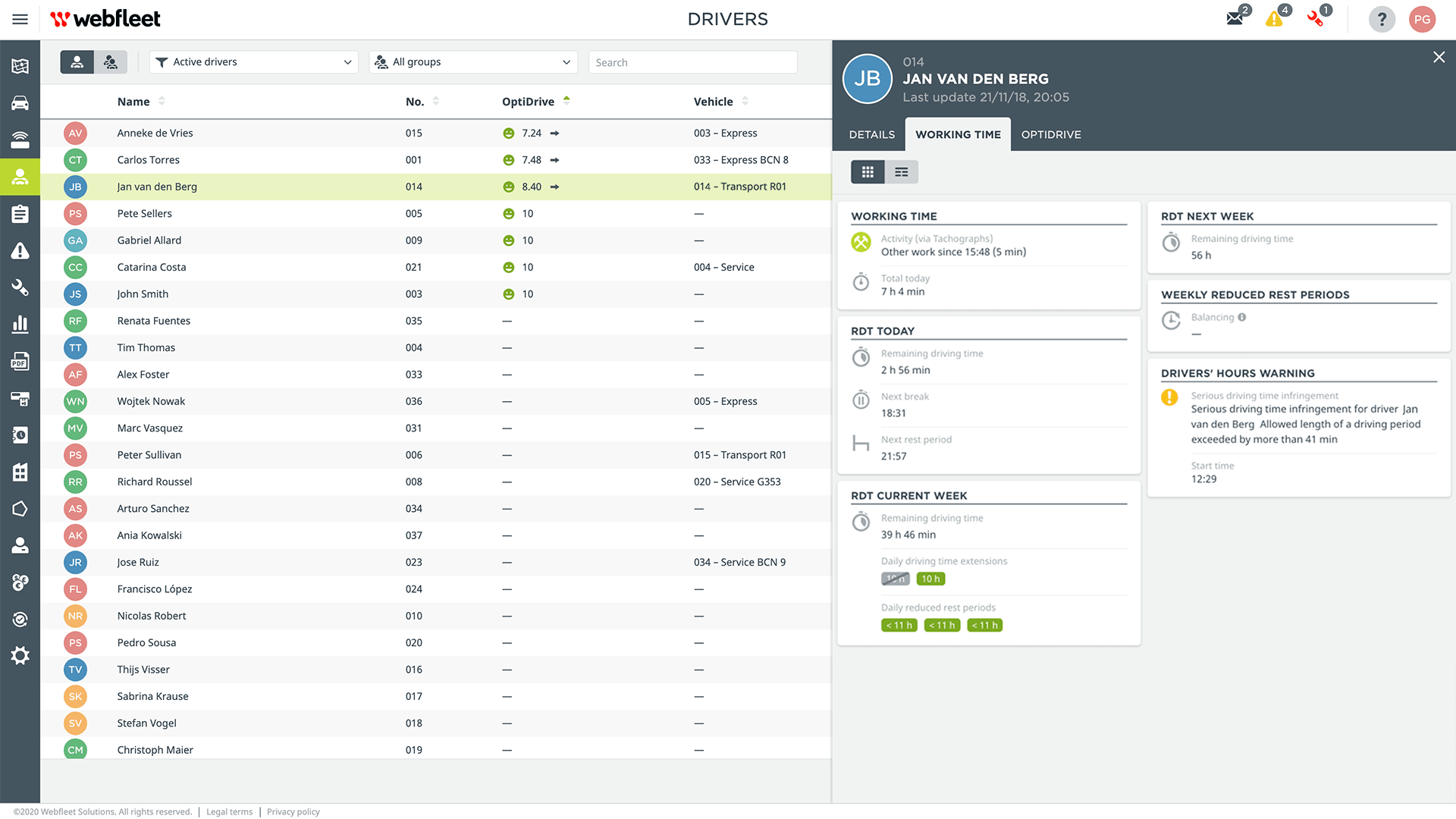Click the help question mark icon
This screenshot has height=819, width=1456.
point(1382,19)
